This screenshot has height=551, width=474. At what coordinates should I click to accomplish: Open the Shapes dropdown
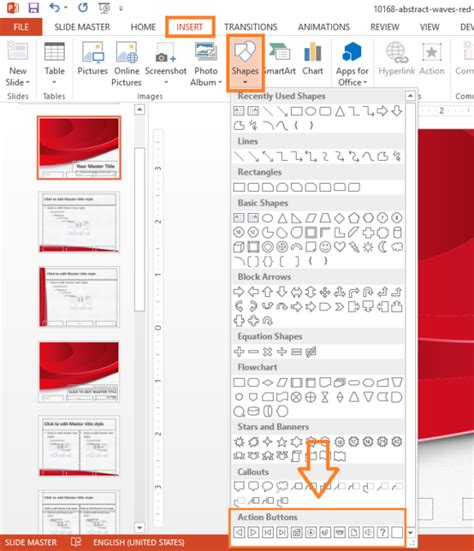(245, 63)
